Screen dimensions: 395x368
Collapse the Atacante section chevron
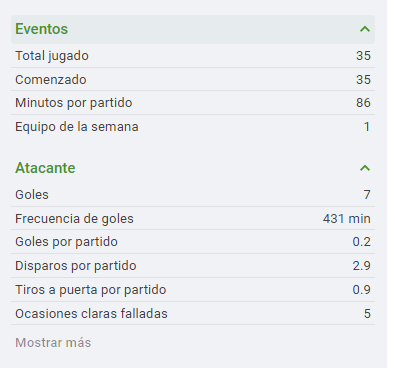coord(365,168)
